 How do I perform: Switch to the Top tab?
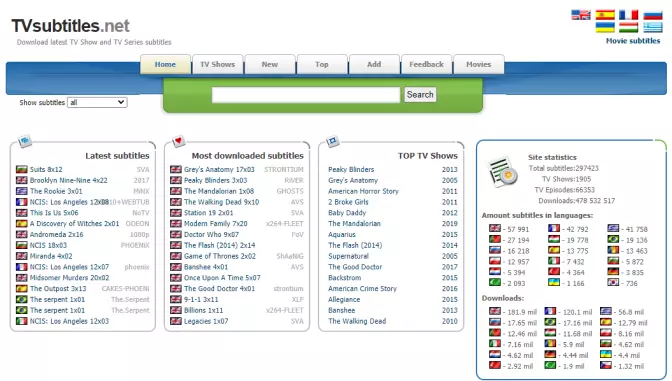[x=322, y=64]
